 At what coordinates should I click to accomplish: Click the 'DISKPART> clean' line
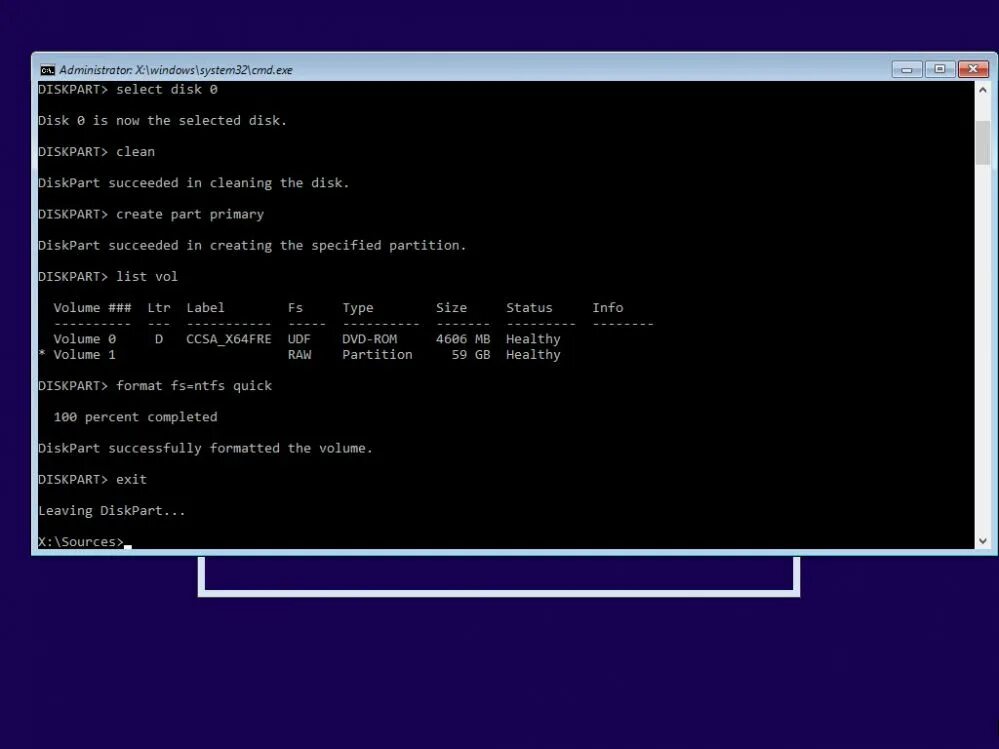pos(96,152)
